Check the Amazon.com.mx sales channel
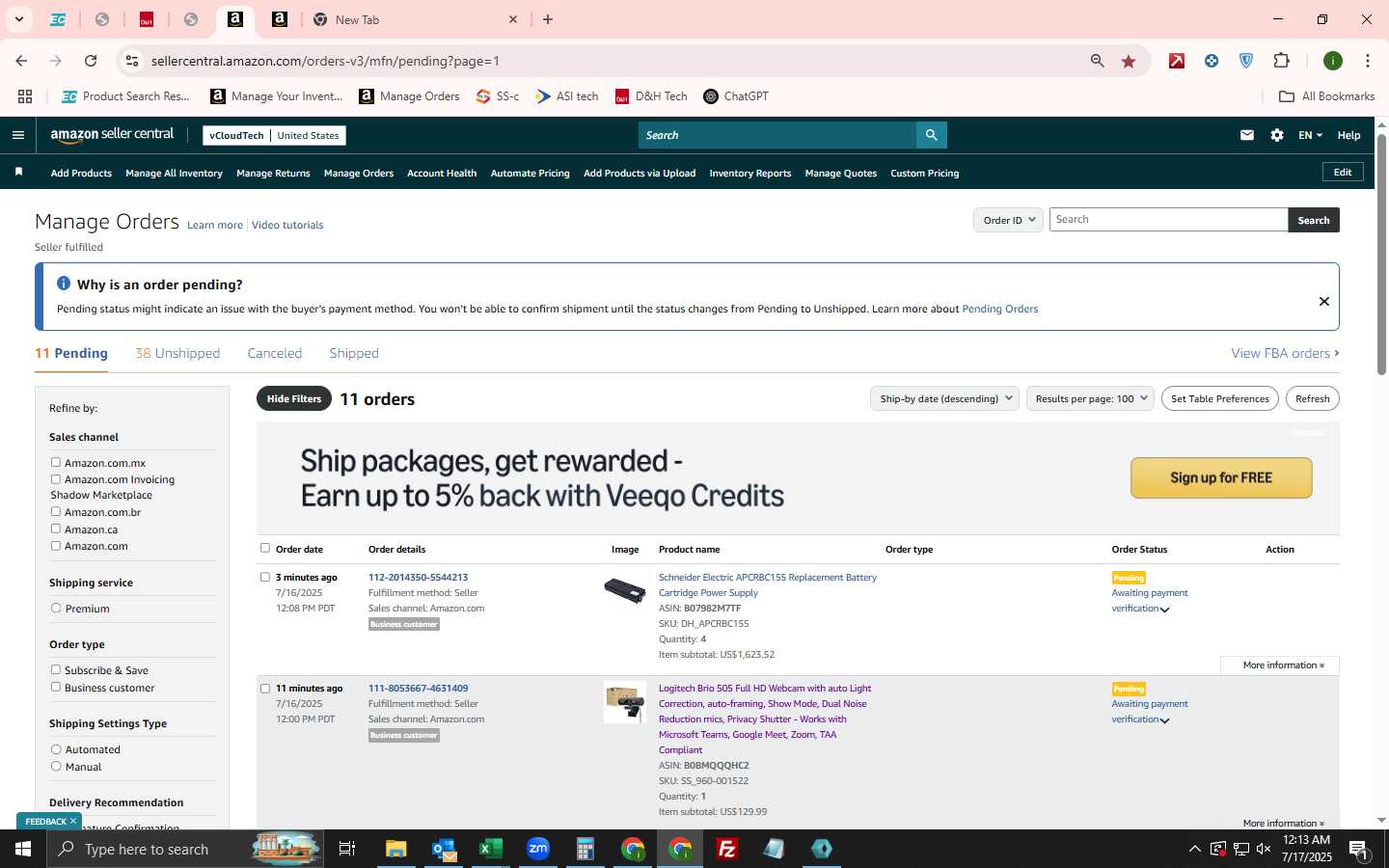 point(56,463)
